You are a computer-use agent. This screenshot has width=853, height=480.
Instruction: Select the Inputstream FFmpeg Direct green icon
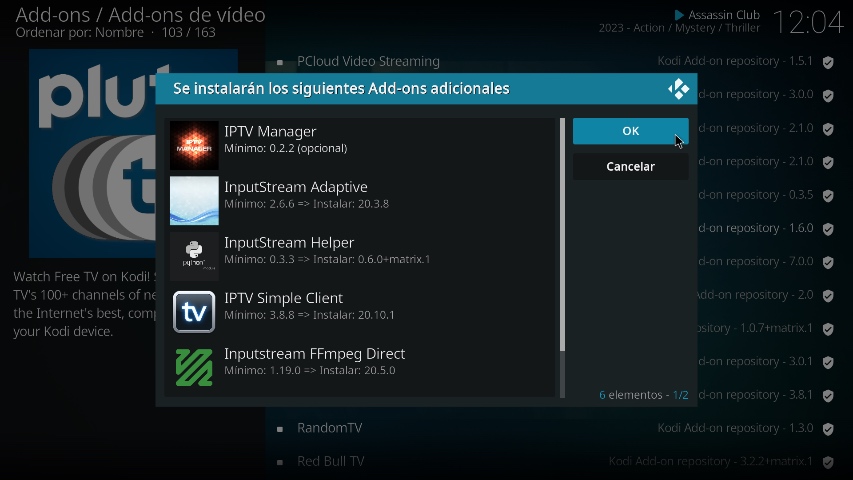(194, 367)
